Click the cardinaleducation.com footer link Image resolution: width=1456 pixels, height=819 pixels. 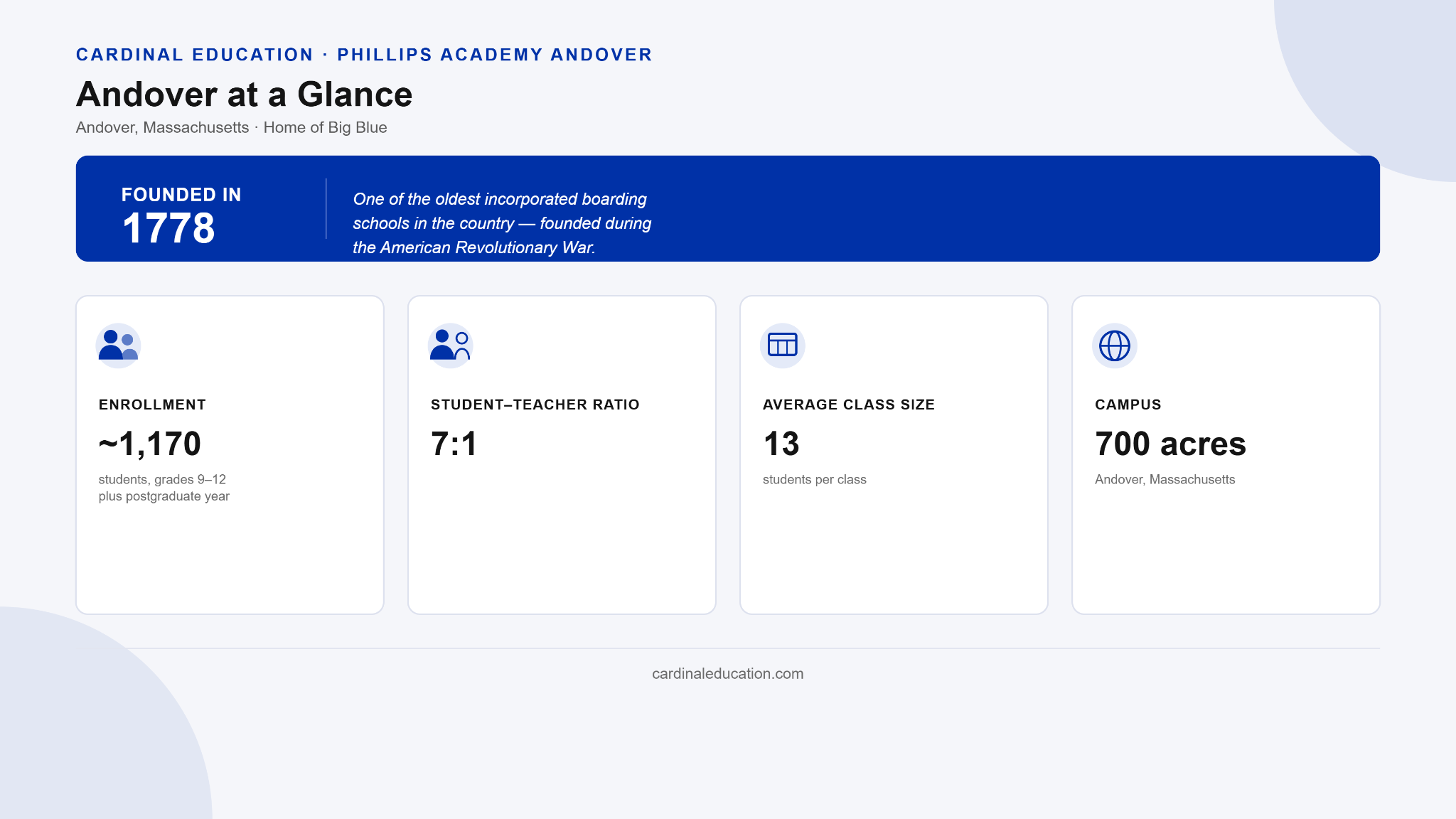[727, 673]
